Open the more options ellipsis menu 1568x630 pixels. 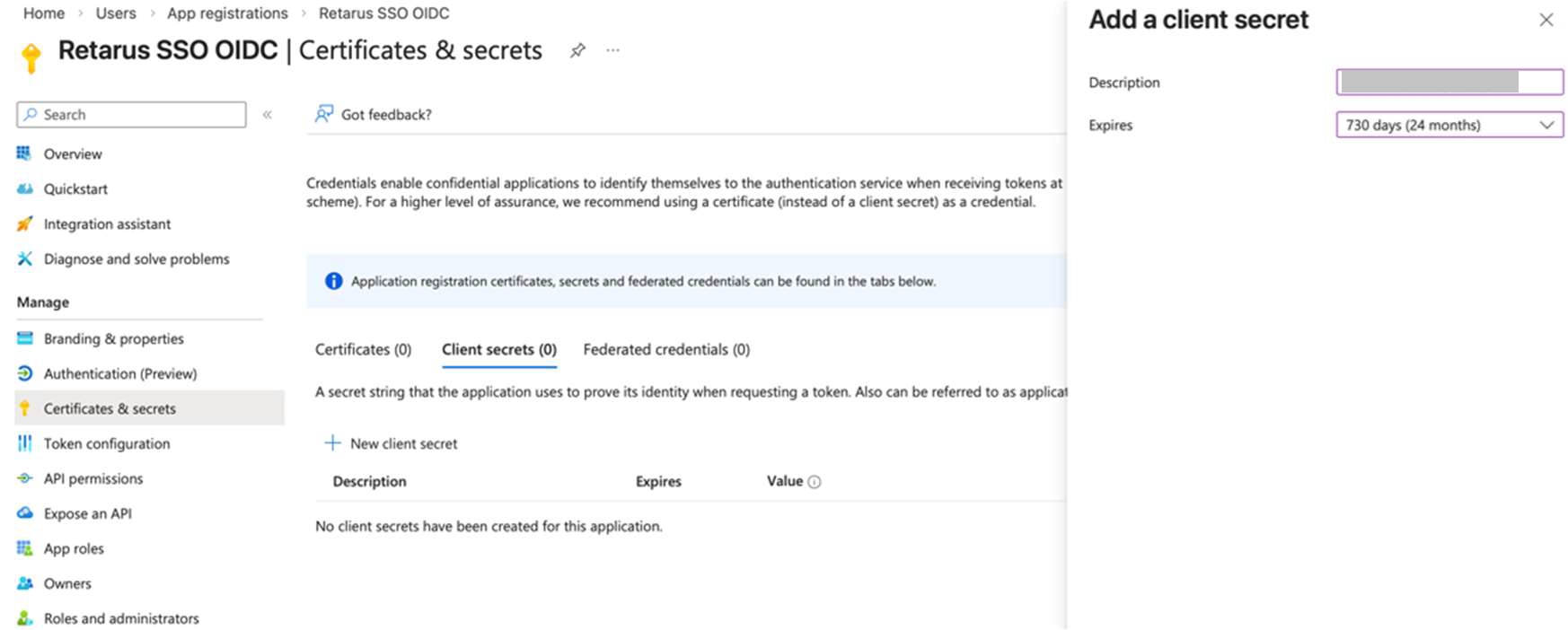pos(612,50)
